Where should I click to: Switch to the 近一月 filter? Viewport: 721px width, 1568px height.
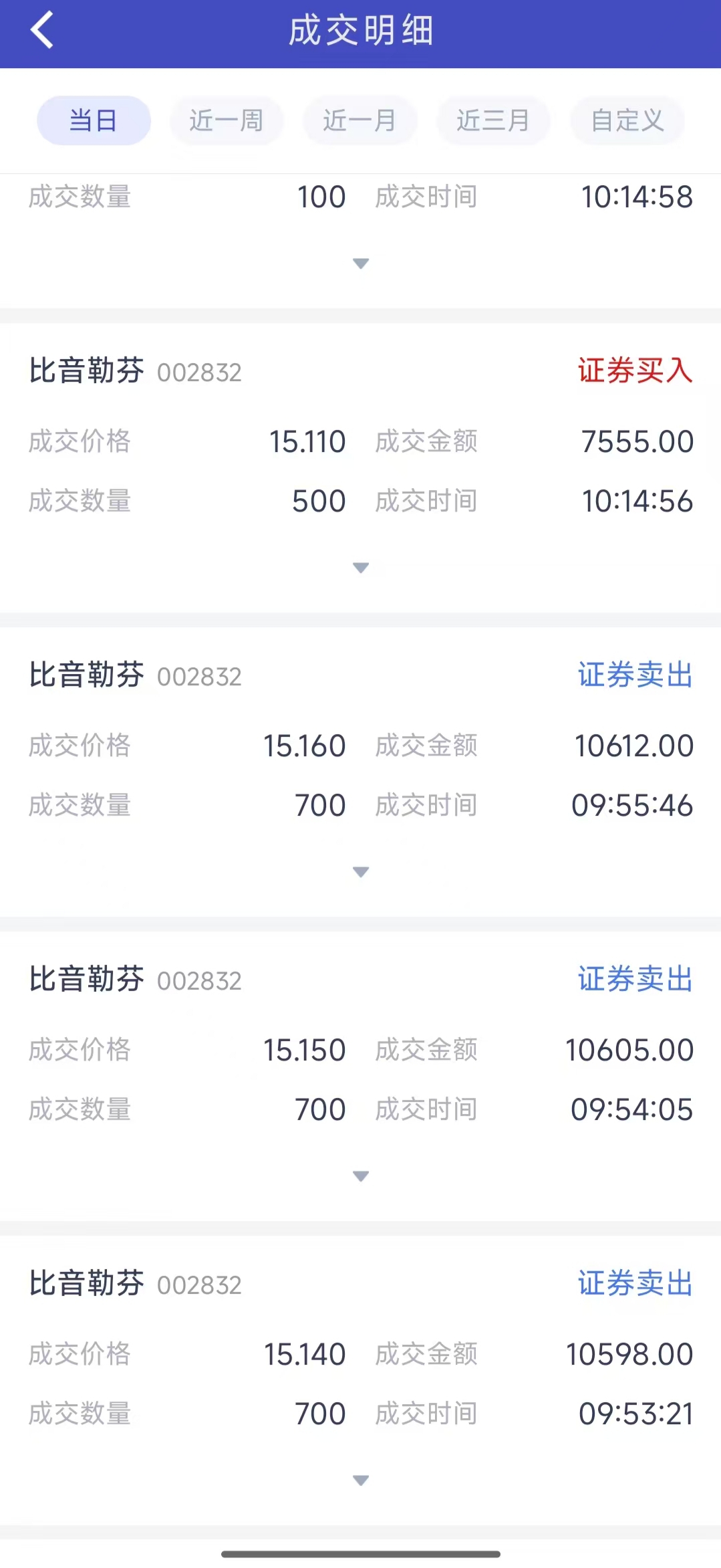tap(360, 120)
